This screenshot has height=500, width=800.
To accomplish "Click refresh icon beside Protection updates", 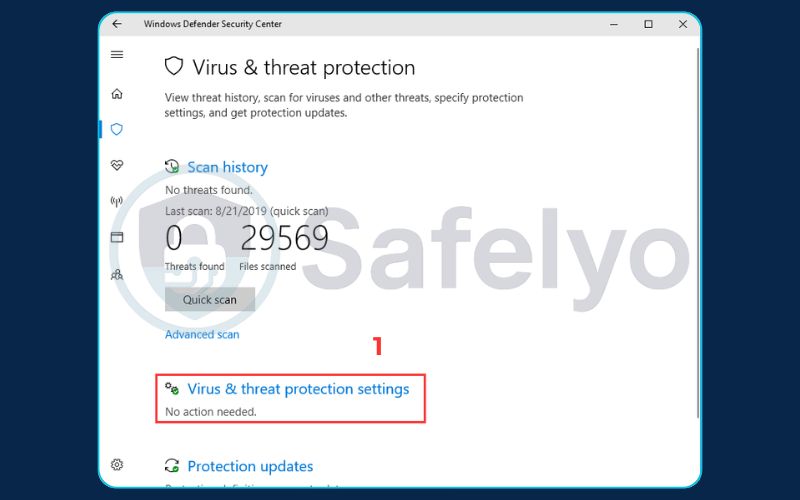I will click(x=172, y=466).
